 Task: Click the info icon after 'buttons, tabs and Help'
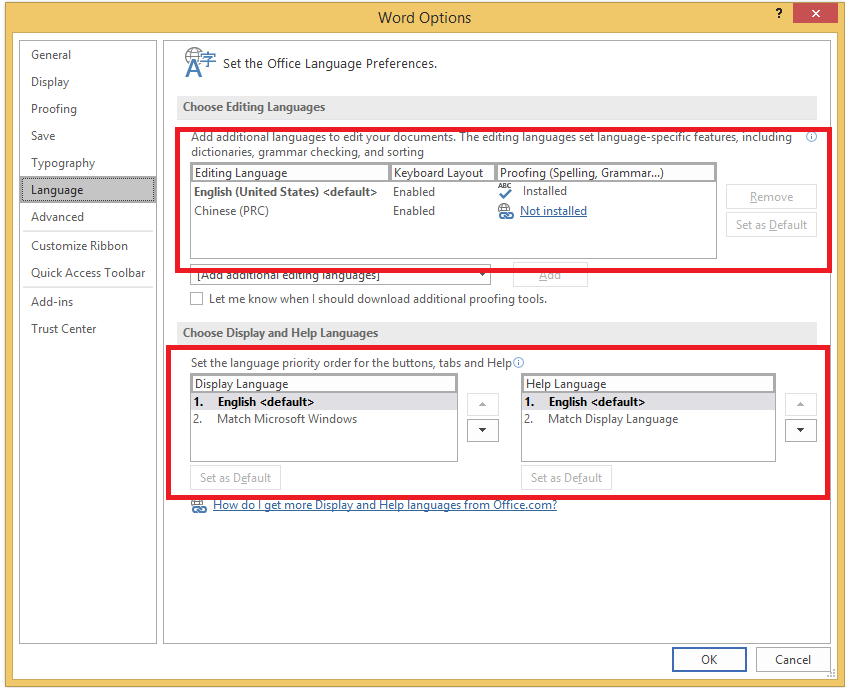[x=518, y=363]
